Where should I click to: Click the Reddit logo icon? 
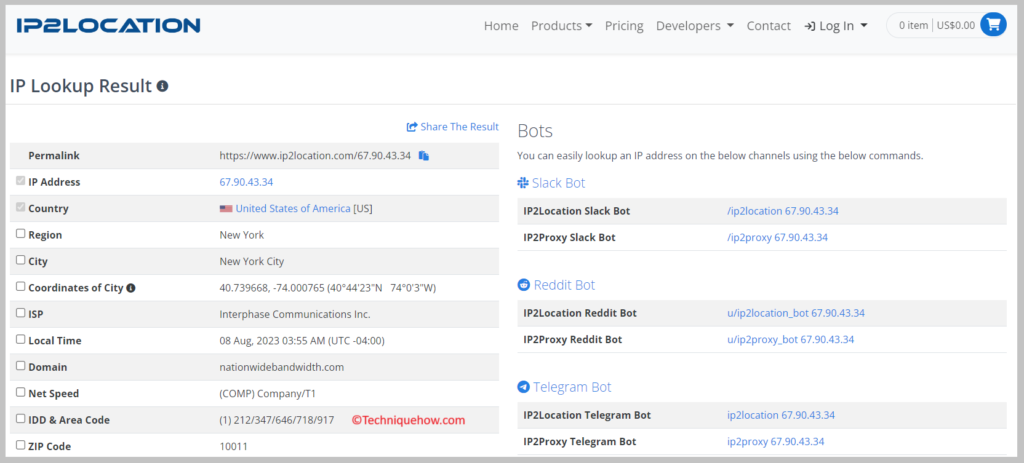pyautogui.click(x=523, y=285)
